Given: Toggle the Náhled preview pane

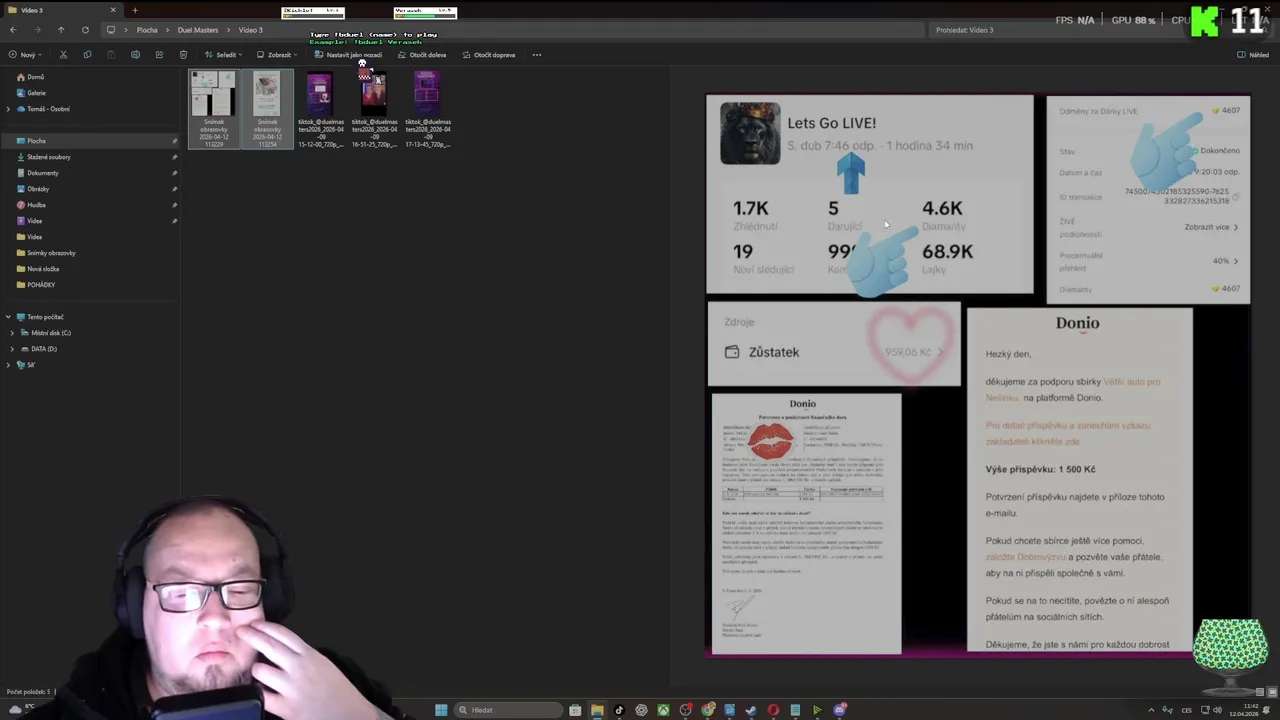Looking at the screenshot, I should click(x=1253, y=55).
